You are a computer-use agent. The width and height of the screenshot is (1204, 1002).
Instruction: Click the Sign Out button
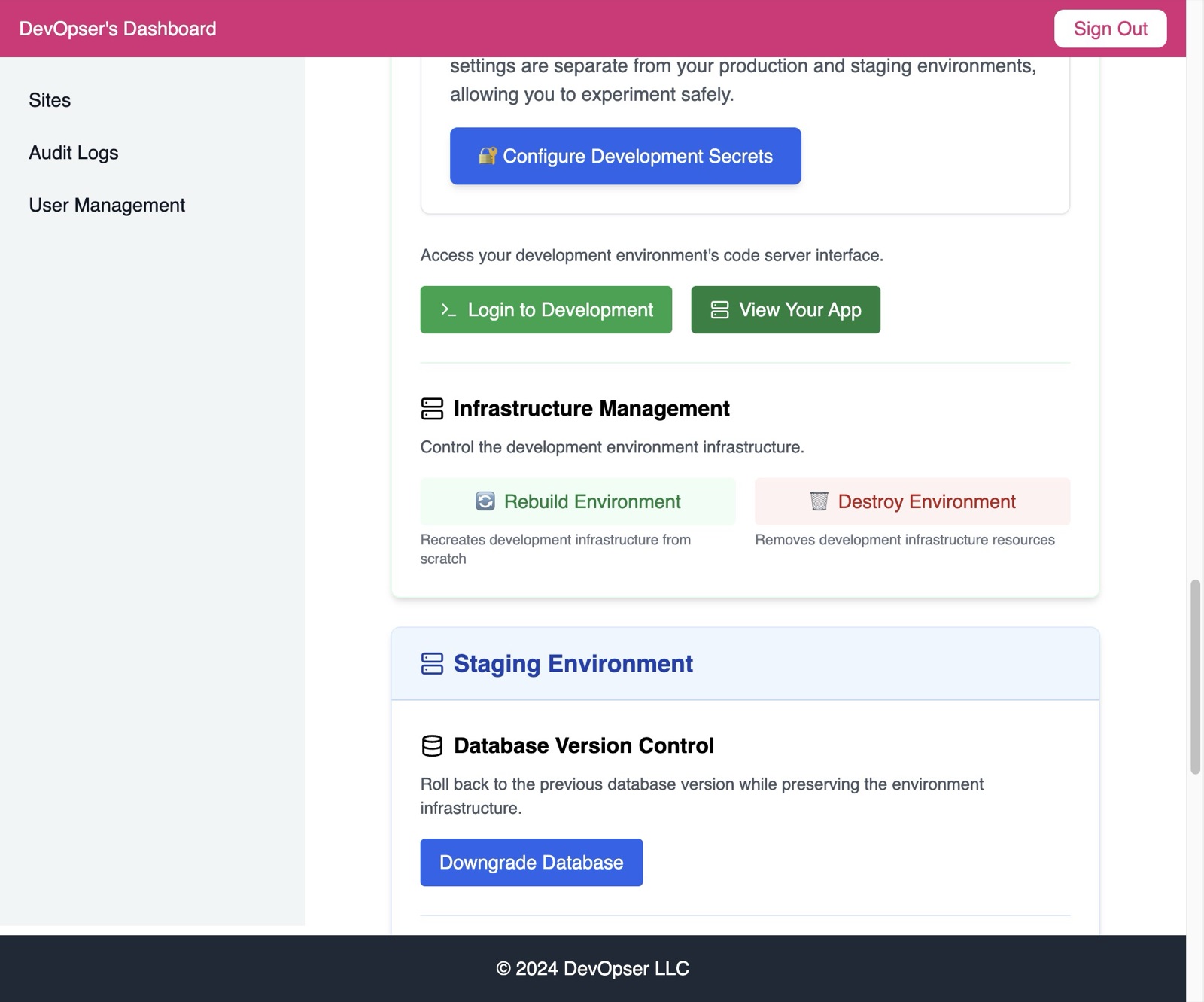1110,29
